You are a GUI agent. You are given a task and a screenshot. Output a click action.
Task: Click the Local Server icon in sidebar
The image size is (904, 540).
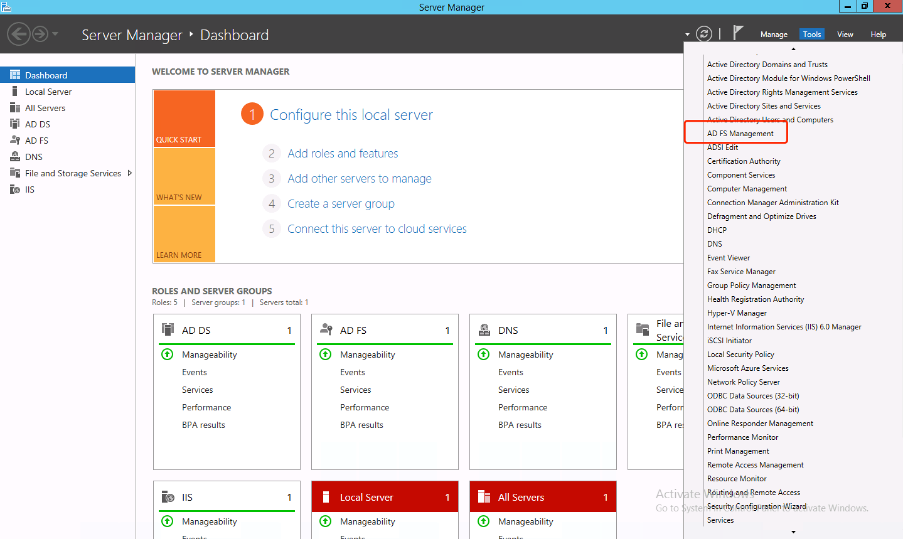(x=14, y=92)
